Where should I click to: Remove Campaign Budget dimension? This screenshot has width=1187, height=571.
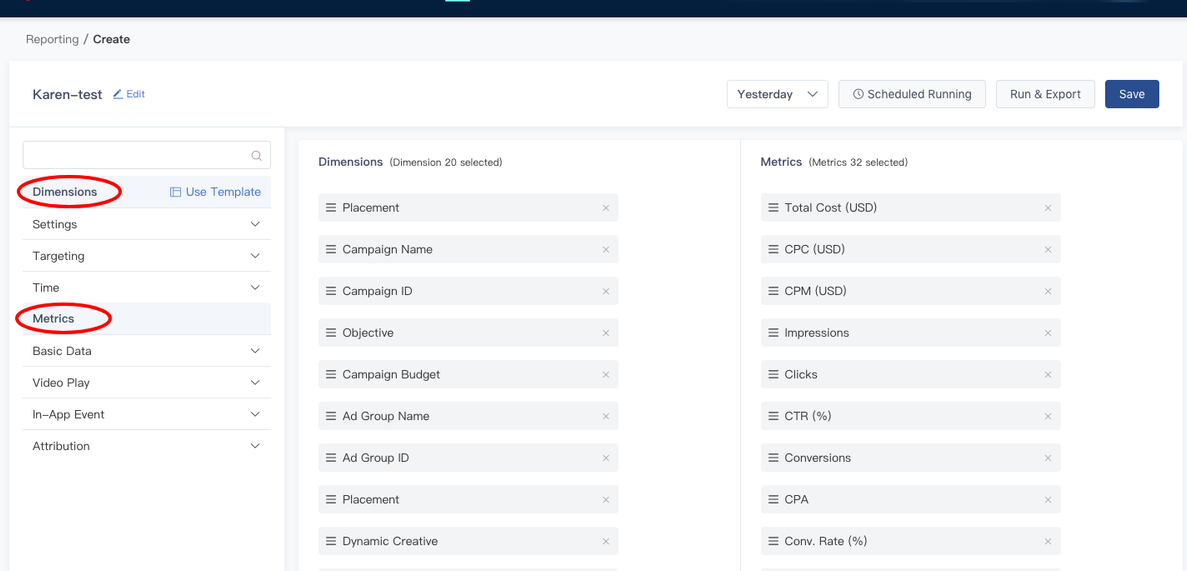click(x=606, y=374)
